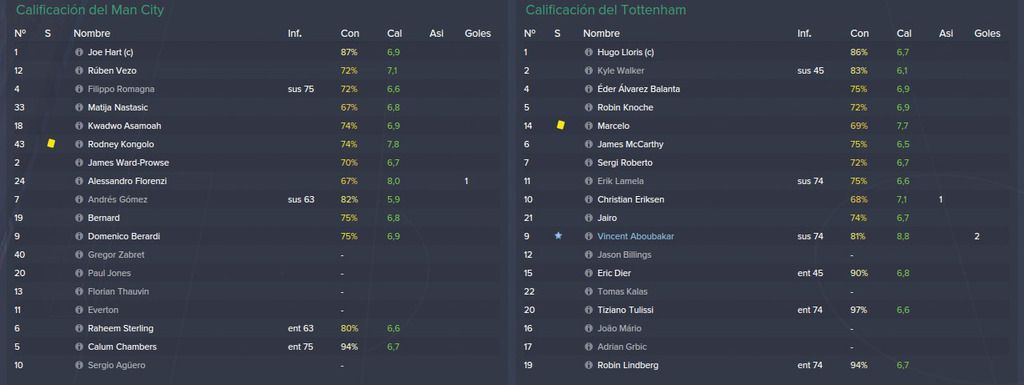
Task: Sort Man City table by Inf. header
Action: click(295, 33)
